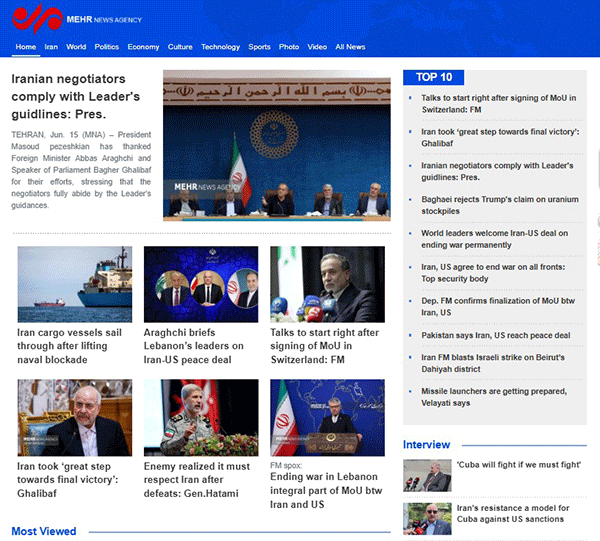Open the Economy section

pyautogui.click(x=143, y=47)
